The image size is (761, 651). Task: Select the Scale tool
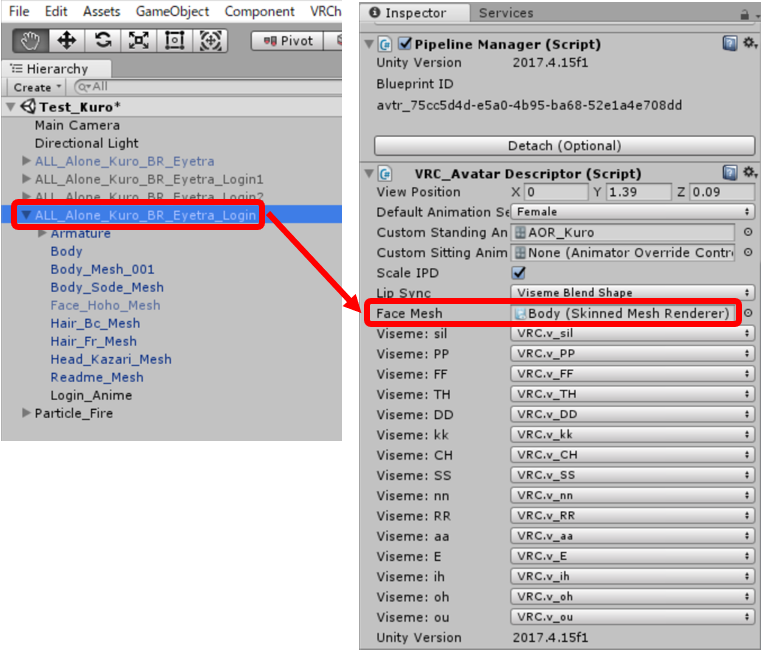pyautogui.click(x=138, y=40)
